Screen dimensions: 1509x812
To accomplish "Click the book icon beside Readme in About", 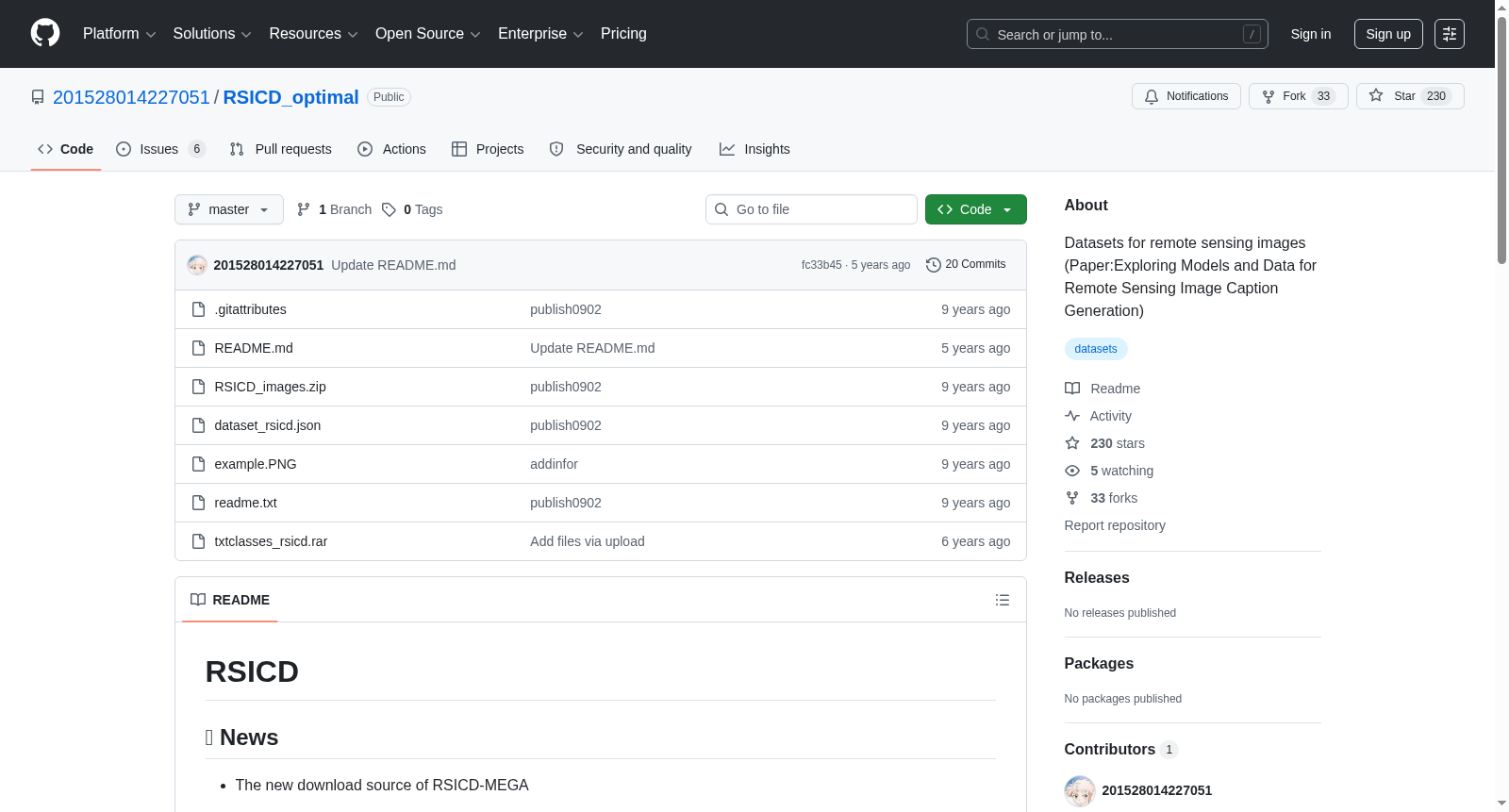I will tap(1072, 389).
